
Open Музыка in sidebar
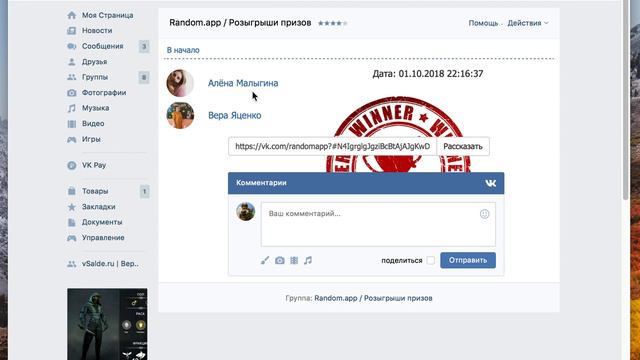click(x=96, y=108)
